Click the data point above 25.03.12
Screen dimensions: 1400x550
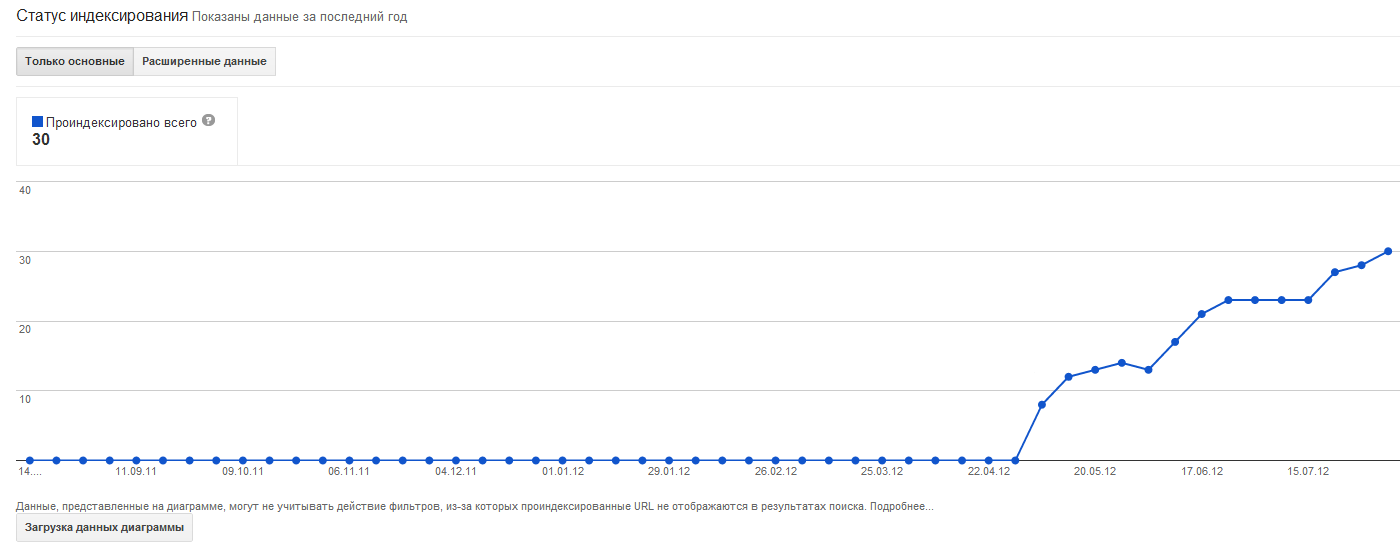click(x=882, y=460)
